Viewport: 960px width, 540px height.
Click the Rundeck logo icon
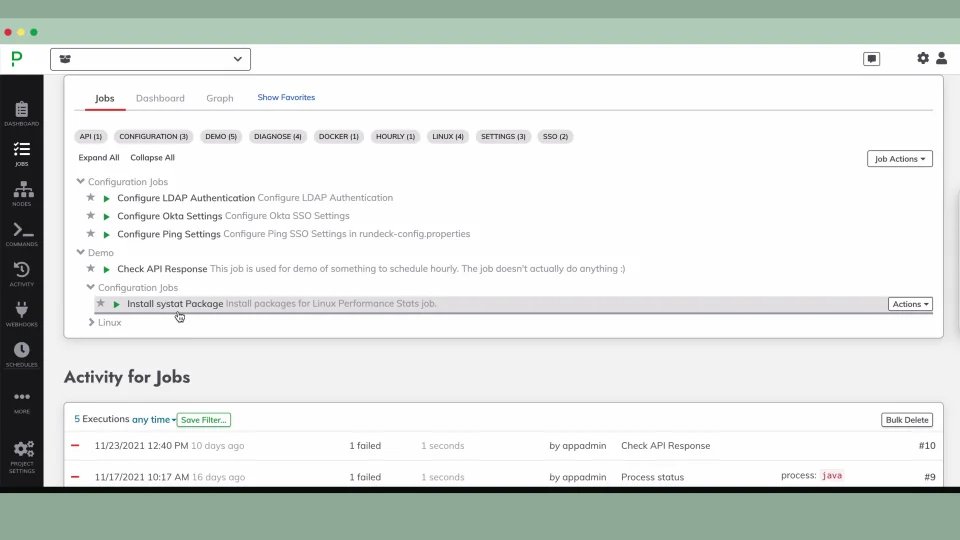[17, 59]
